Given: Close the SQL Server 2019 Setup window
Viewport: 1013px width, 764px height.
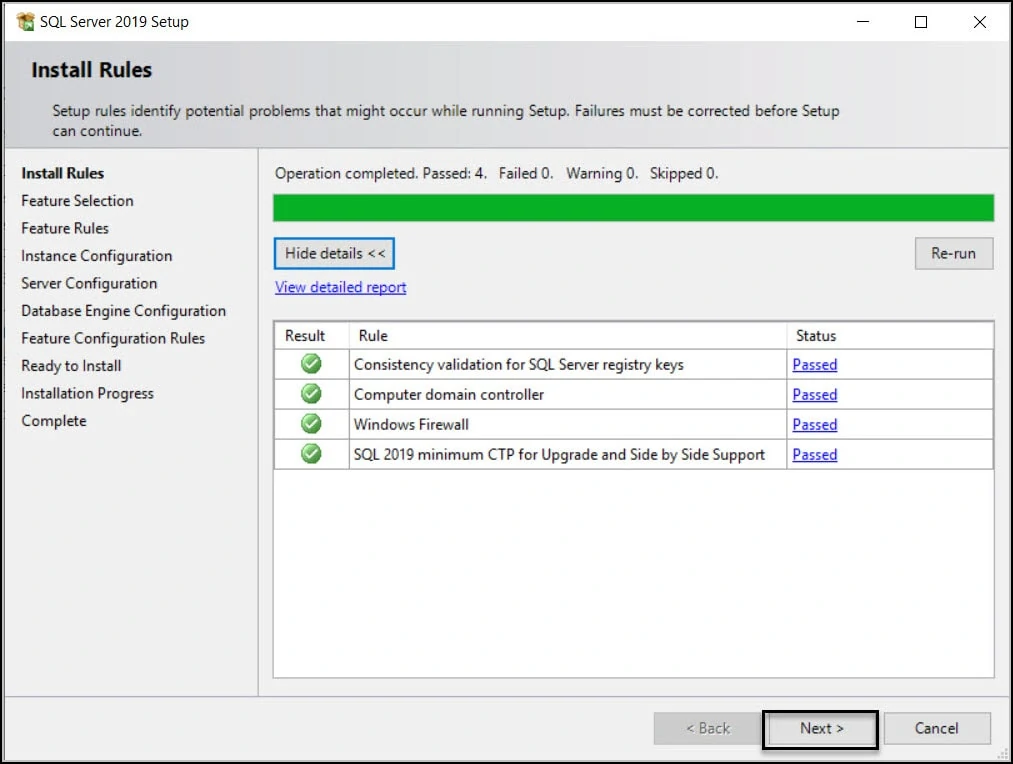Looking at the screenshot, I should 979,21.
